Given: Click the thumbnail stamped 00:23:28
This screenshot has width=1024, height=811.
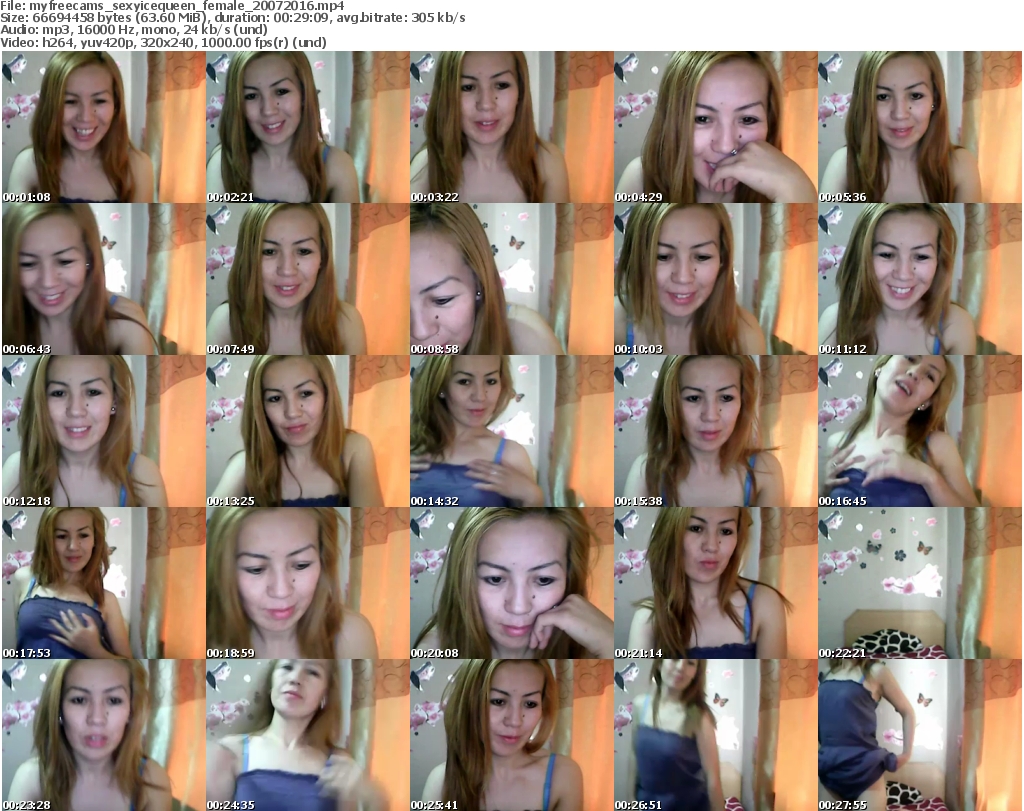Looking at the screenshot, I should [x=104, y=735].
